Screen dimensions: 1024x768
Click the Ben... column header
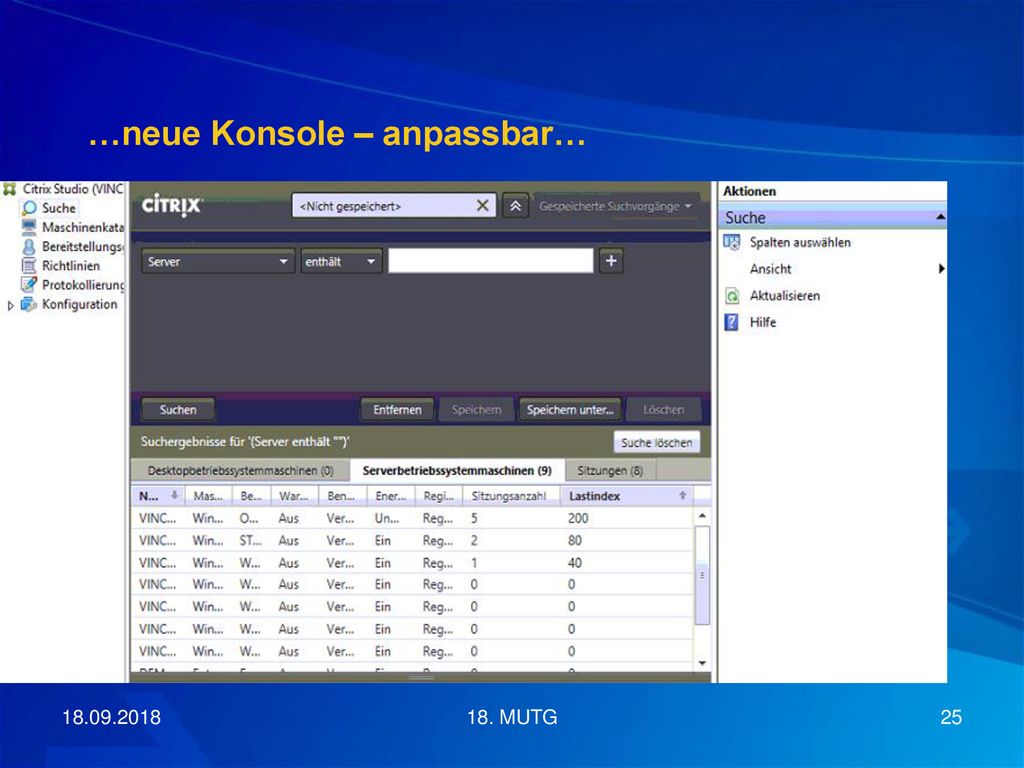[342, 496]
